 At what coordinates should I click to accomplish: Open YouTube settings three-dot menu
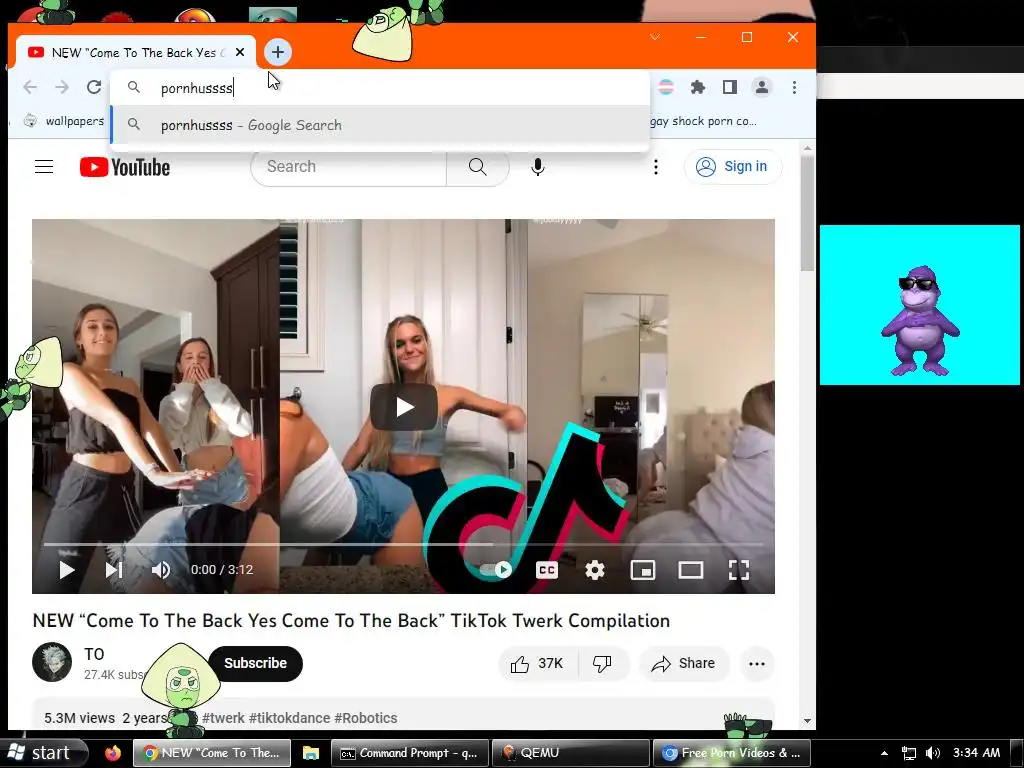point(656,167)
